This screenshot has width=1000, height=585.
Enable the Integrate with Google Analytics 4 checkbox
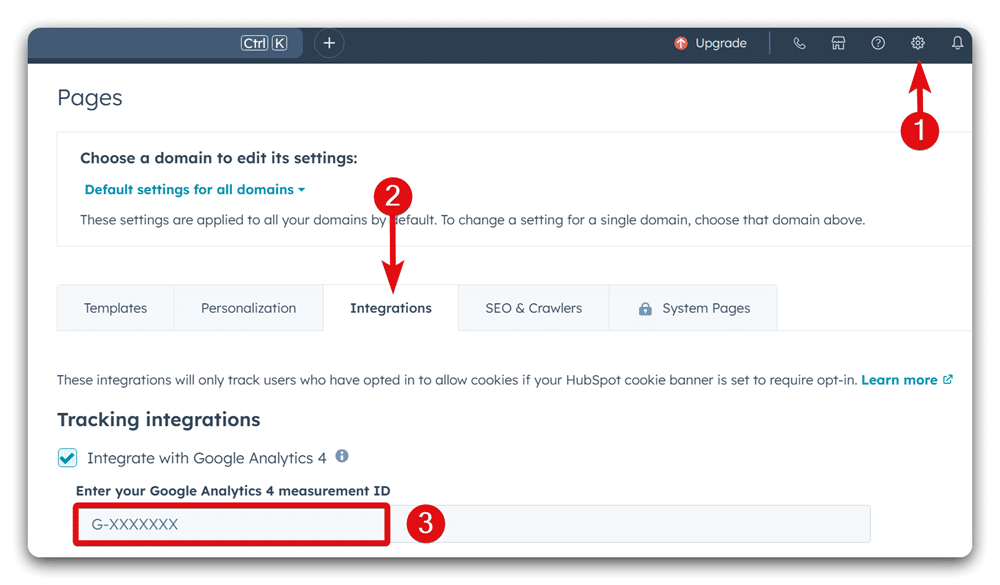67,457
